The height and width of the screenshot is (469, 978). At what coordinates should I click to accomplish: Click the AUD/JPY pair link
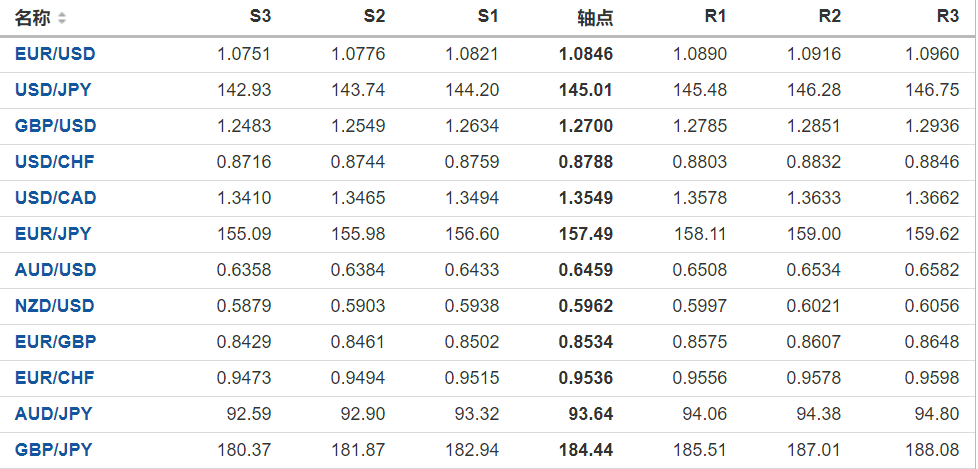coord(53,414)
